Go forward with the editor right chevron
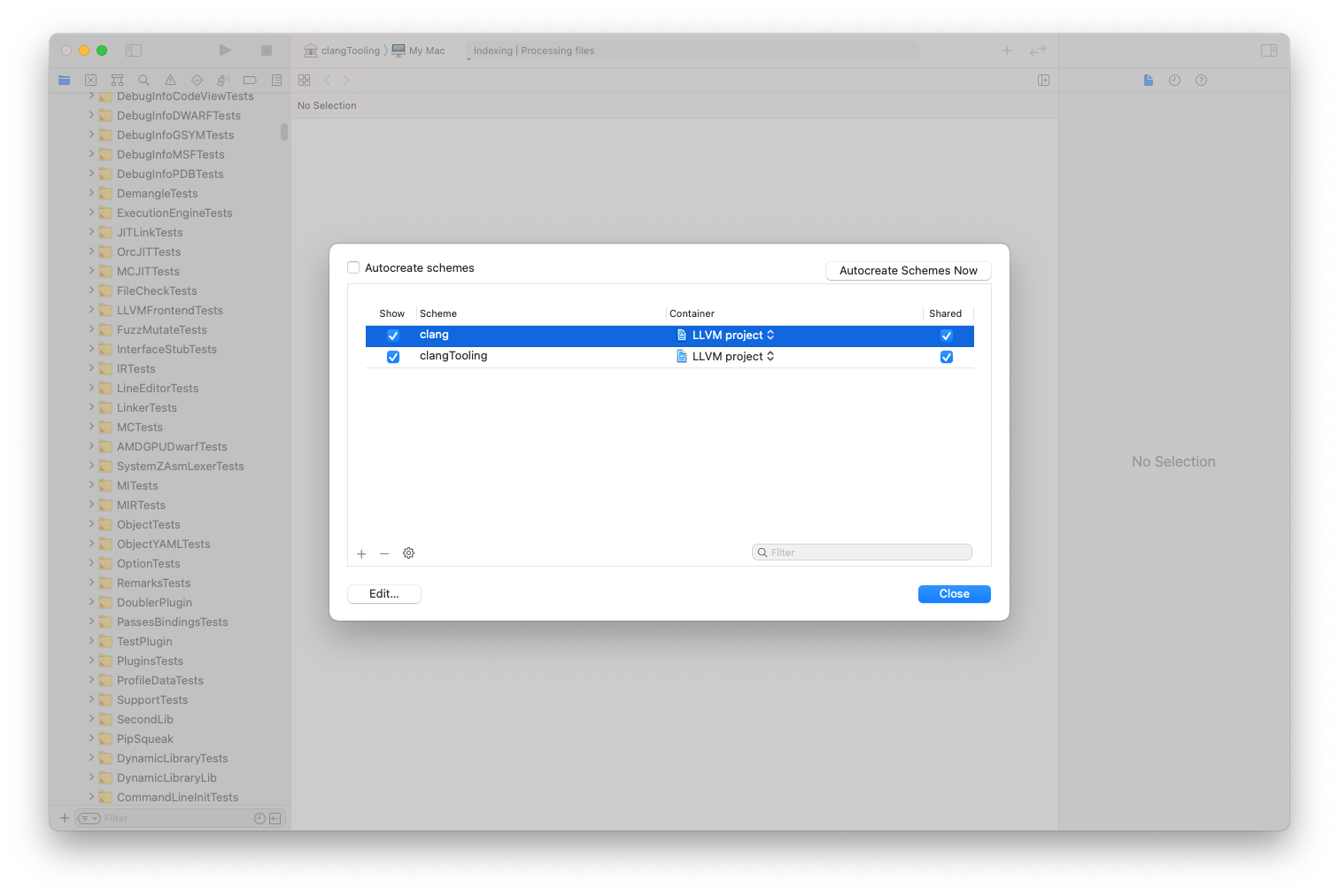Screen dimensions: 1339x896 [x=346, y=80]
